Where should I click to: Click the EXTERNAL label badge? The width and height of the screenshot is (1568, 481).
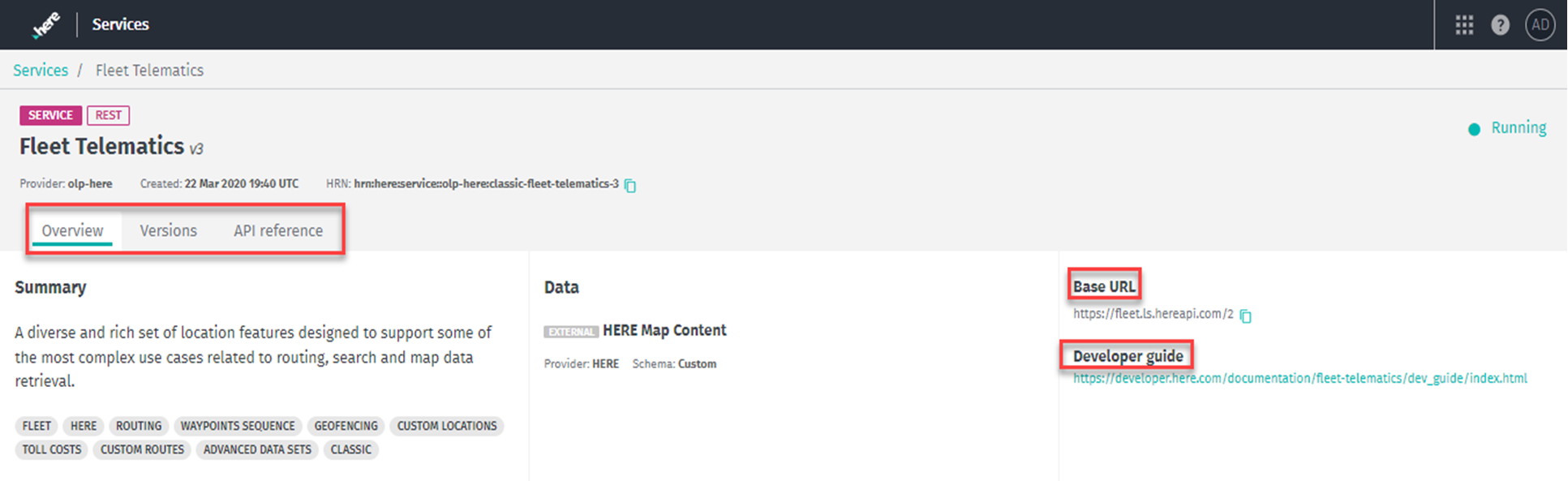(x=571, y=332)
